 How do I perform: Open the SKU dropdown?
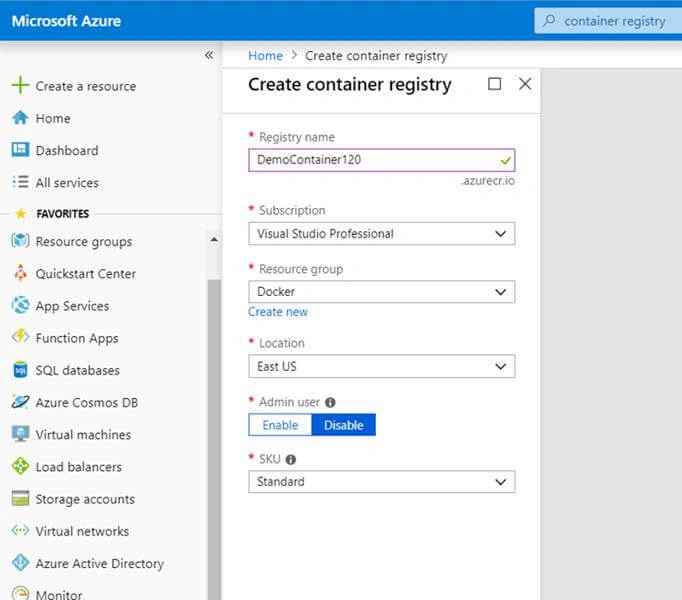point(381,482)
